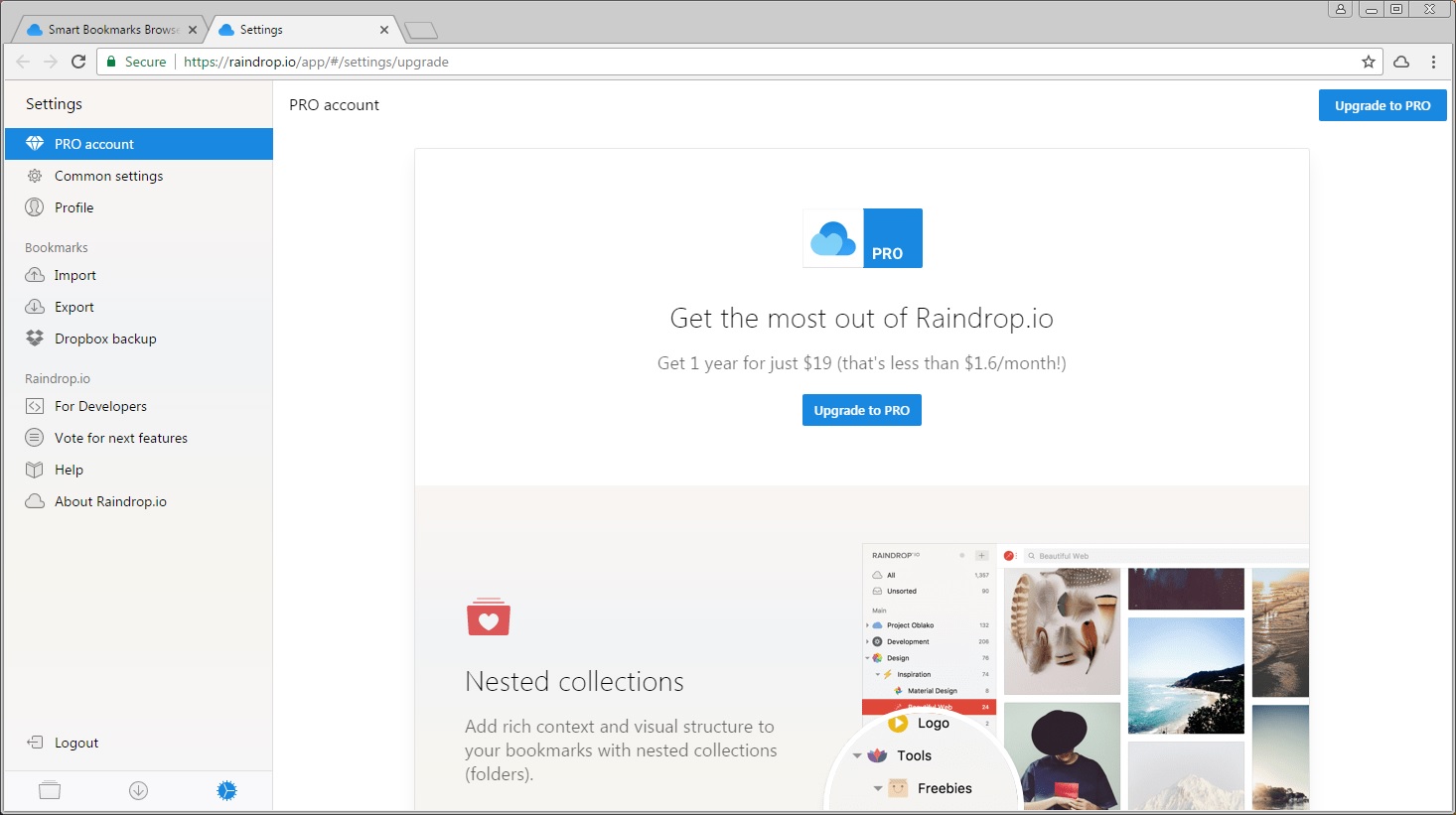Open Dropbox backup settings
The height and width of the screenshot is (815, 1456).
pyautogui.click(x=138, y=339)
